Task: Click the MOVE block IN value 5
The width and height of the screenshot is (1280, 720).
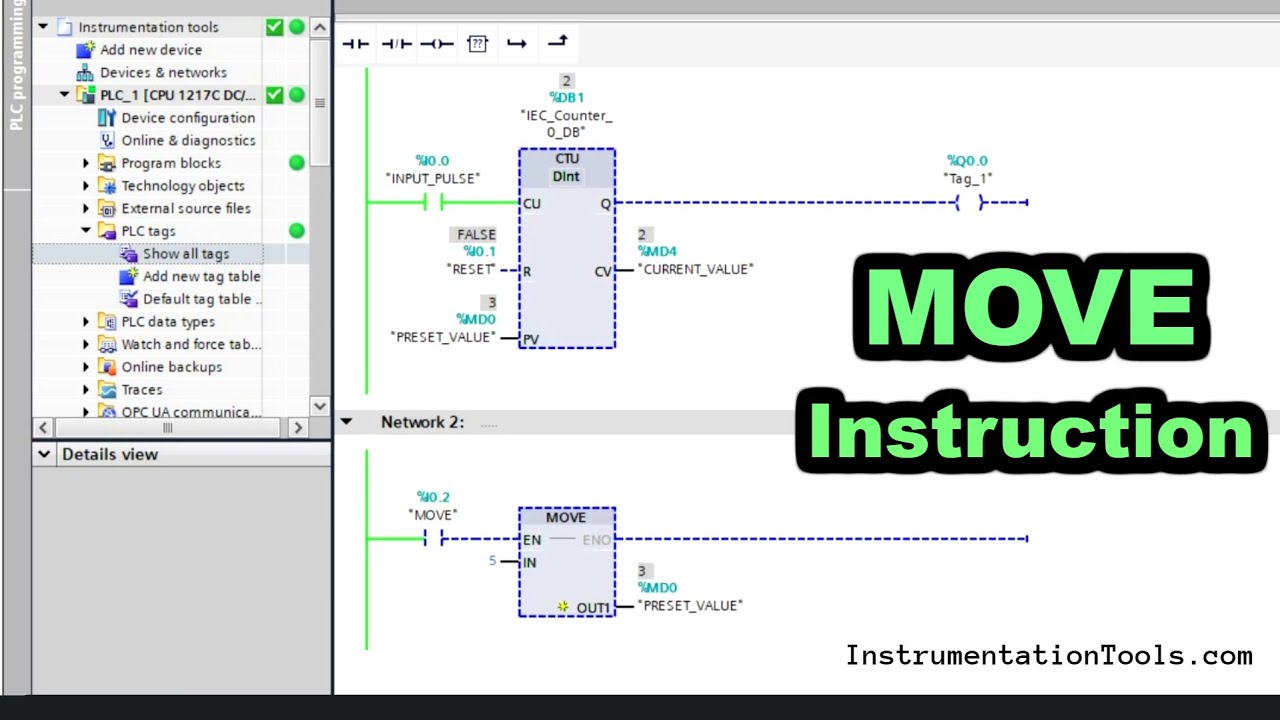Action: pos(492,561)
